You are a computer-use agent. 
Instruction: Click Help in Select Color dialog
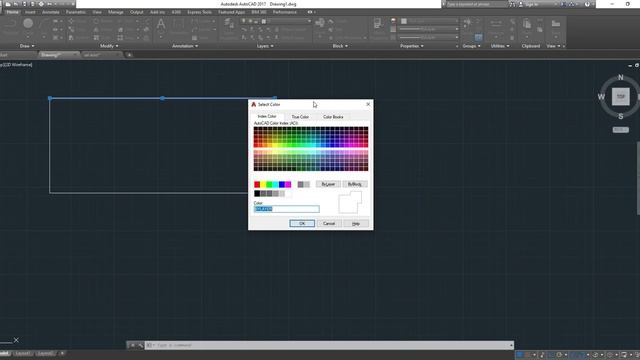[356, 223]
